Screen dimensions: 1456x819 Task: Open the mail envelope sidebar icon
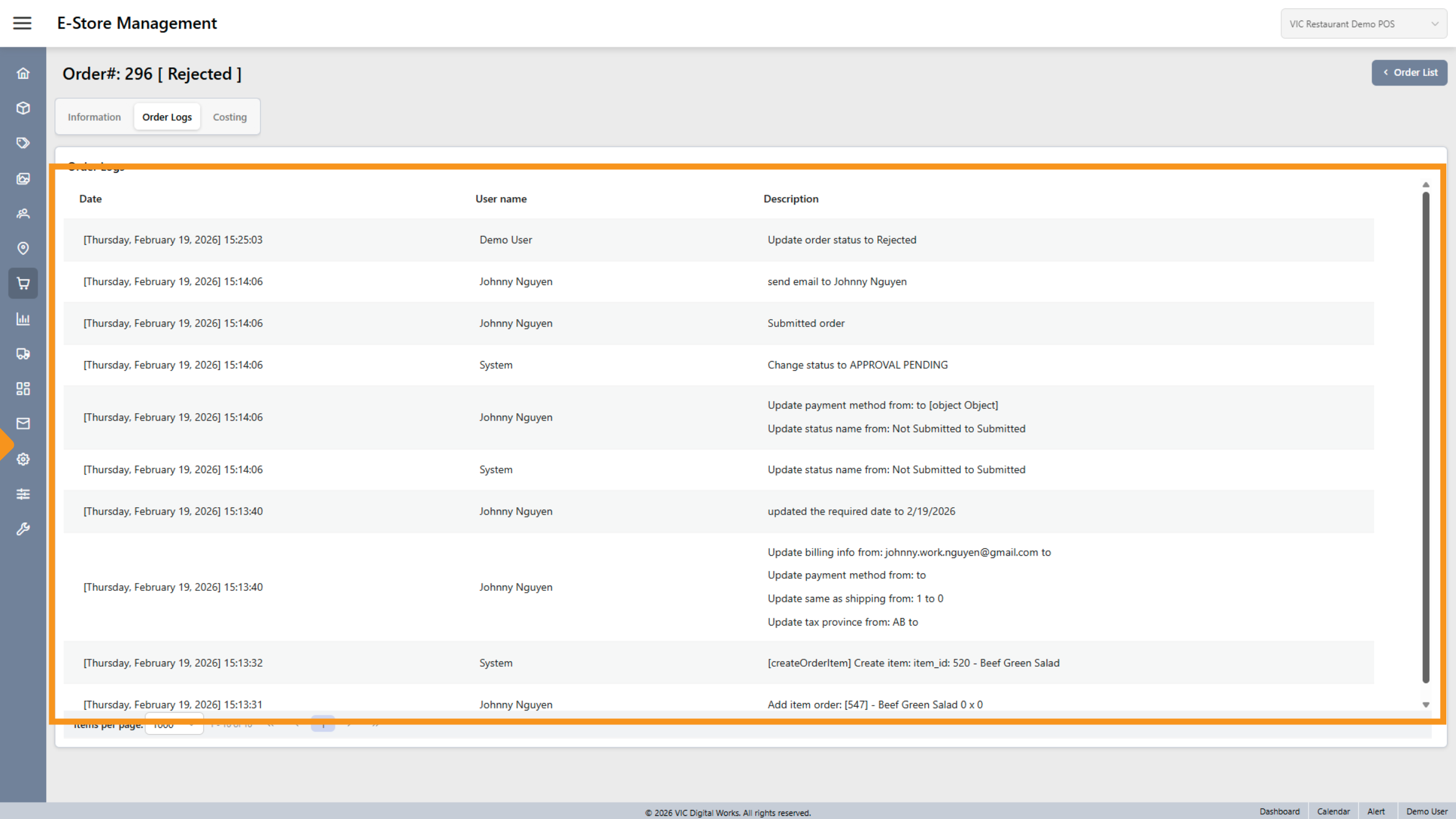[x=23, y=423]
